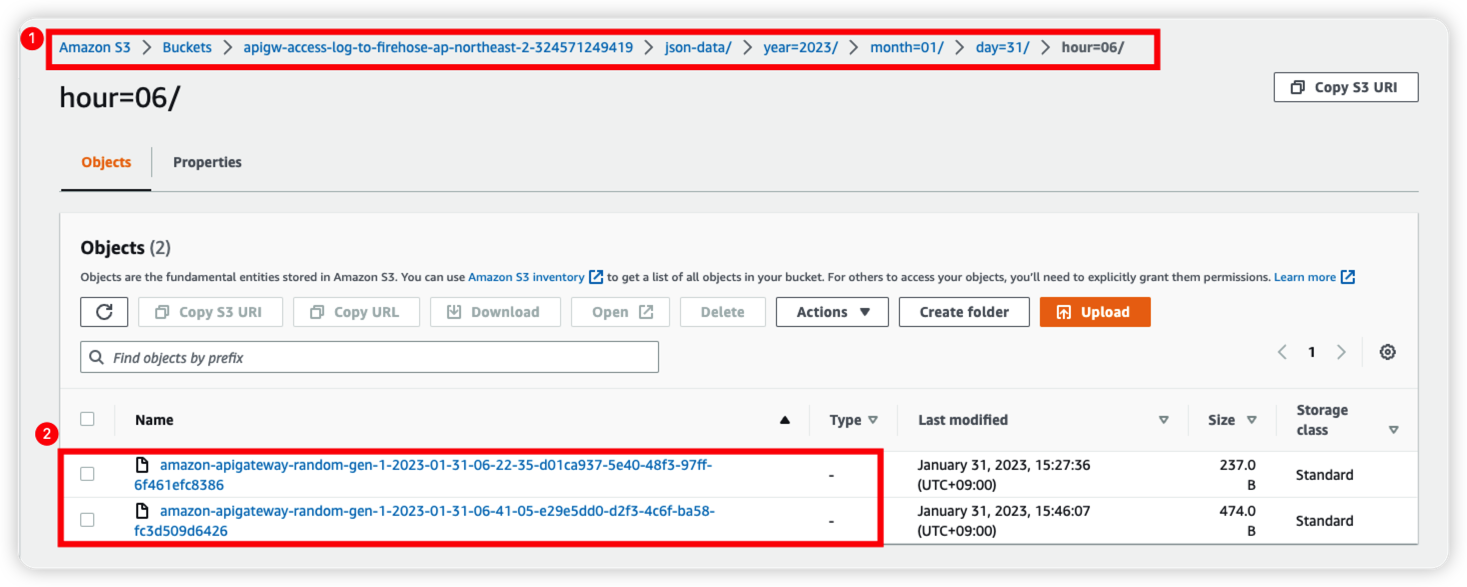
Task: Select the Objects tab
Action: coord(106,162)
